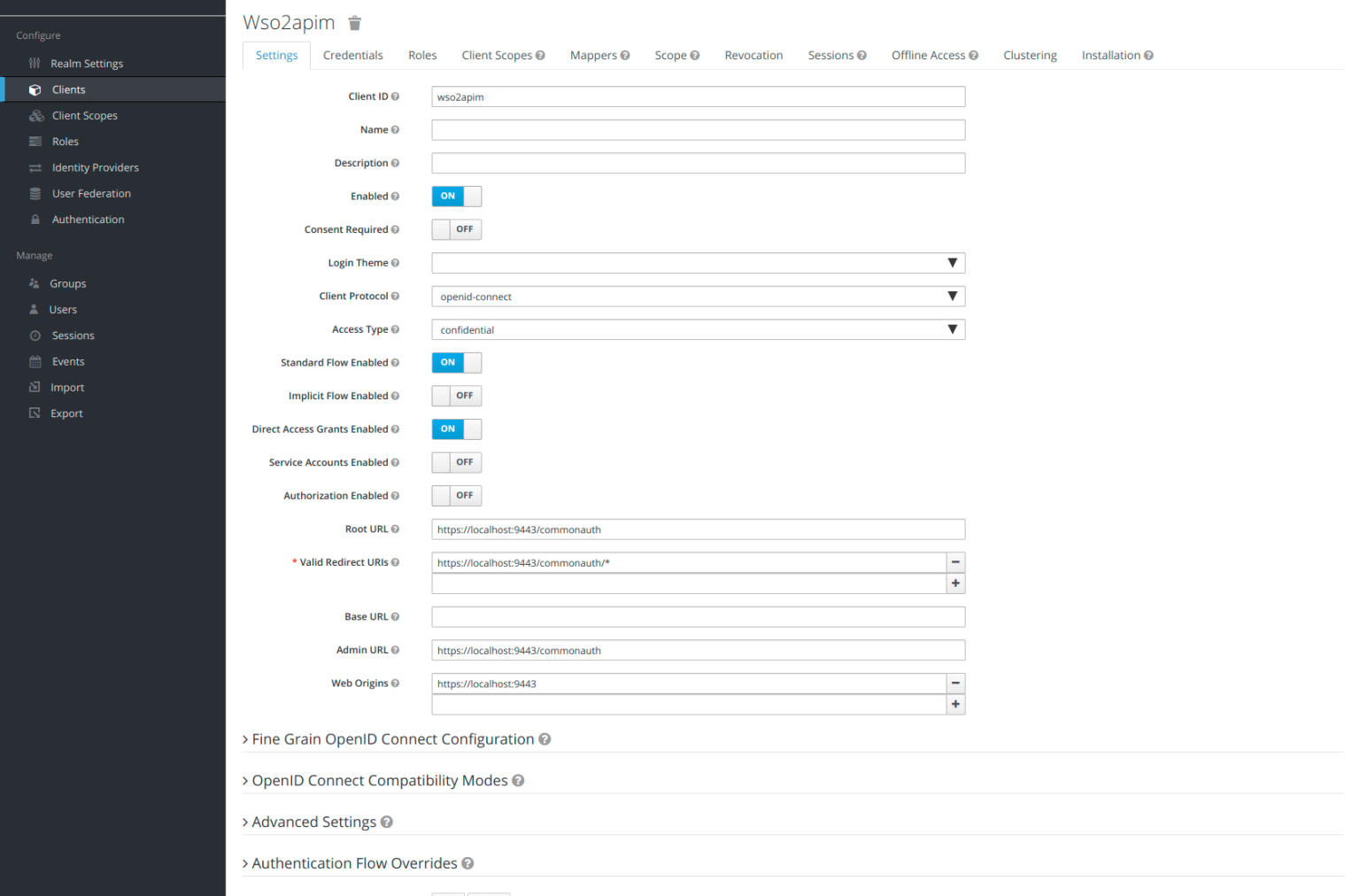The image size is (1360, 896).
Task: Click inside the Name input field
Action: [698, 129]
